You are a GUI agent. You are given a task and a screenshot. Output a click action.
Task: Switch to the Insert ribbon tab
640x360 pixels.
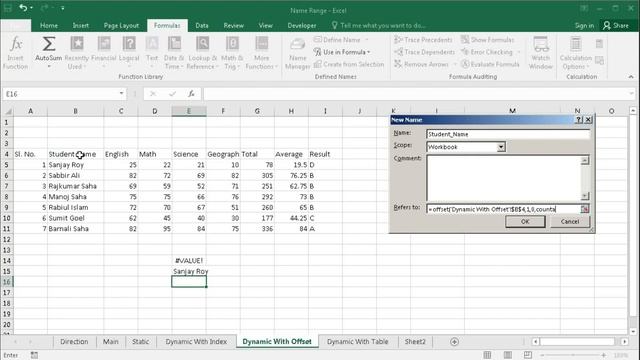80,25
